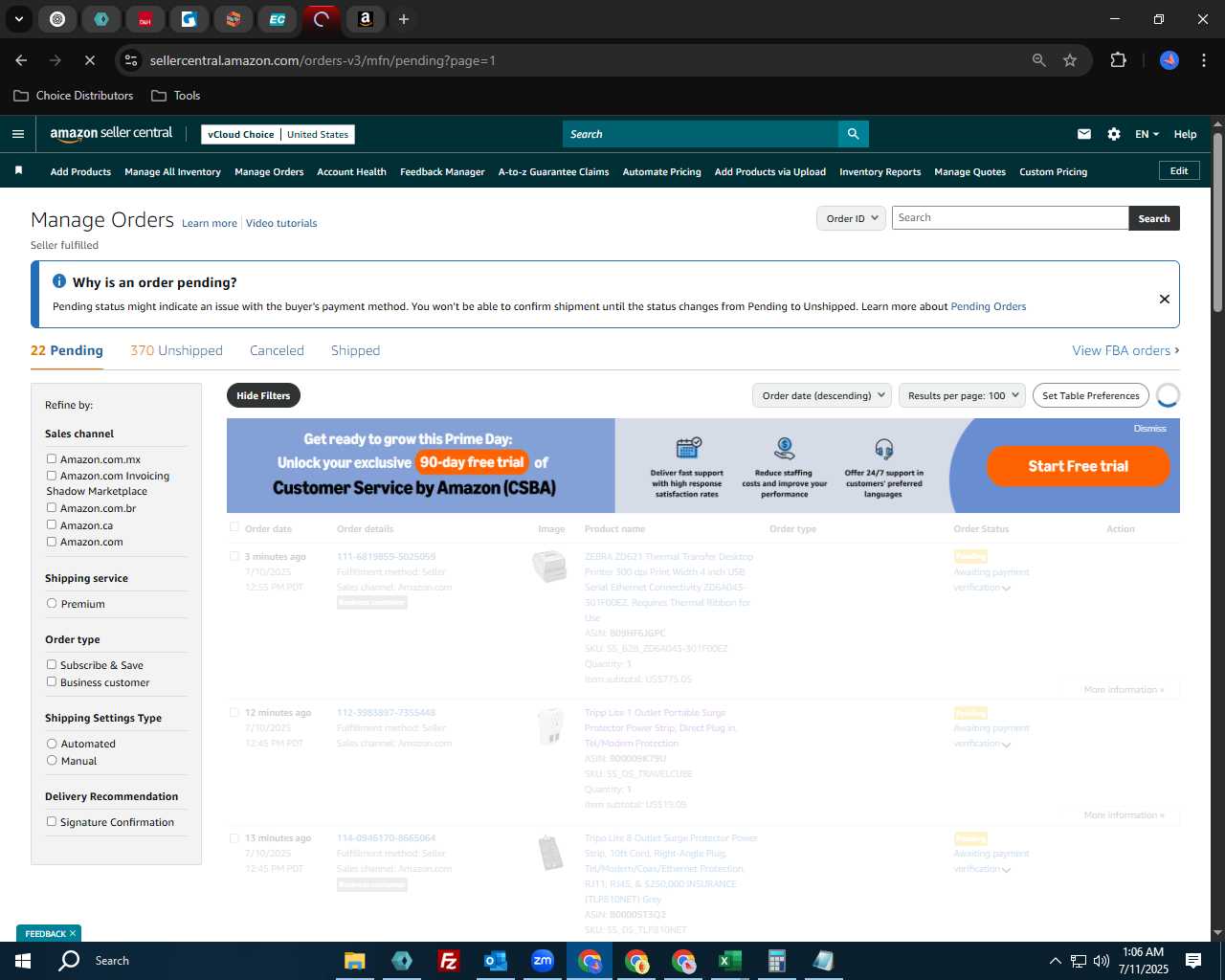Screen dimensions: 1225x980
Task: Switch to the 22 Pending tab
Action: click(x=67, y=350)
